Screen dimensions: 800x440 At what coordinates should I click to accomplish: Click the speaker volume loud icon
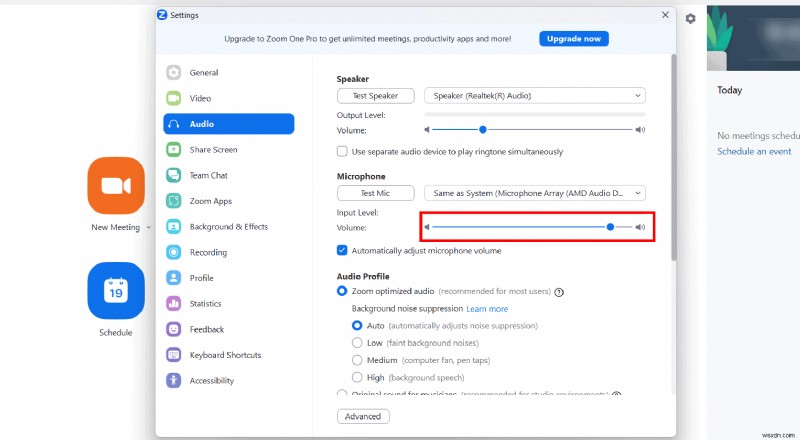tap(640, 130)
